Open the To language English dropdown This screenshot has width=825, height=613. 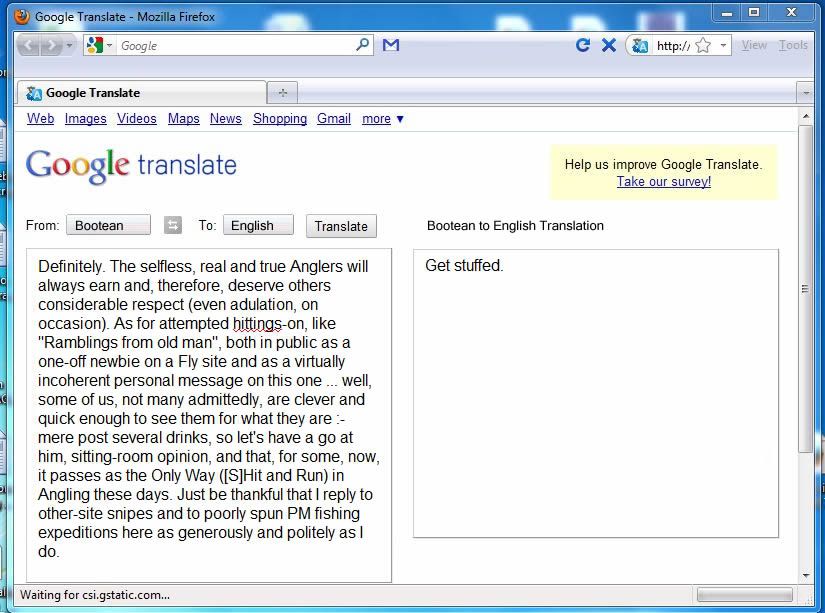258,225
